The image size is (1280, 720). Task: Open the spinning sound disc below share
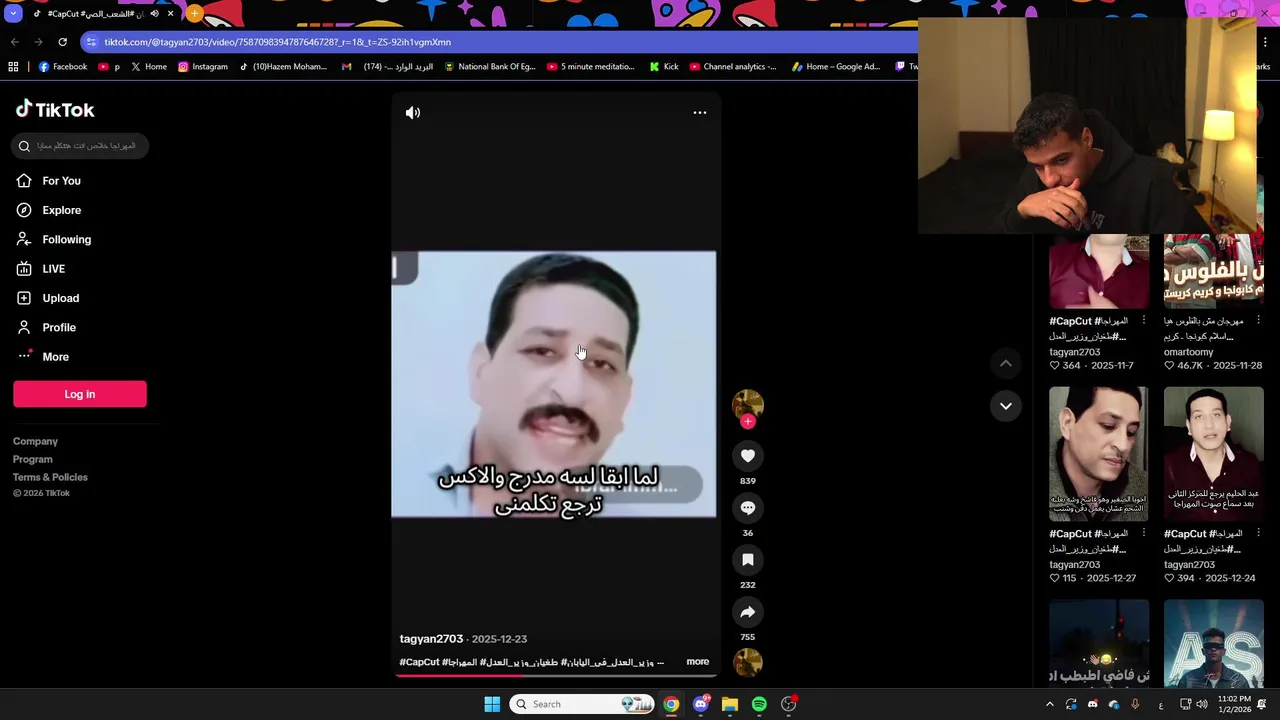[x=748, y=662]
